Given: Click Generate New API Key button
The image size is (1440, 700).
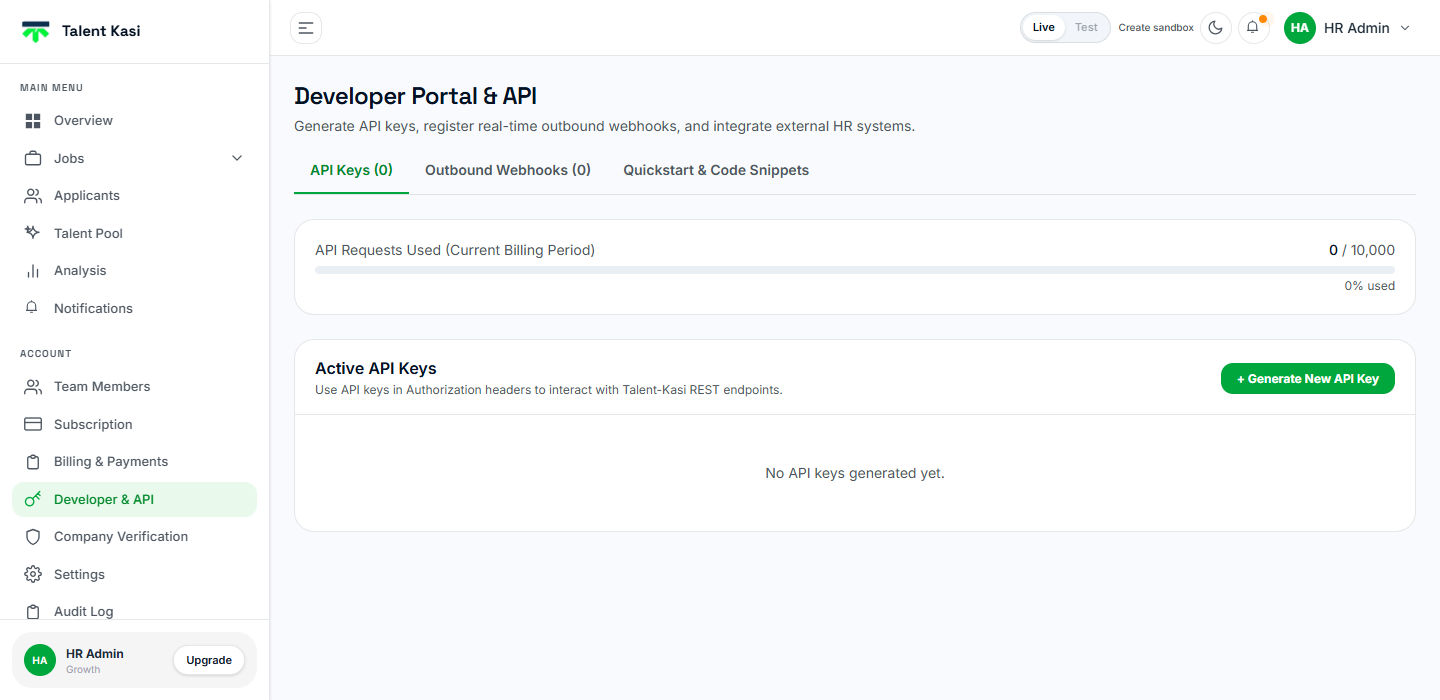Looking at the screenshot, I should click(1307, 379).
